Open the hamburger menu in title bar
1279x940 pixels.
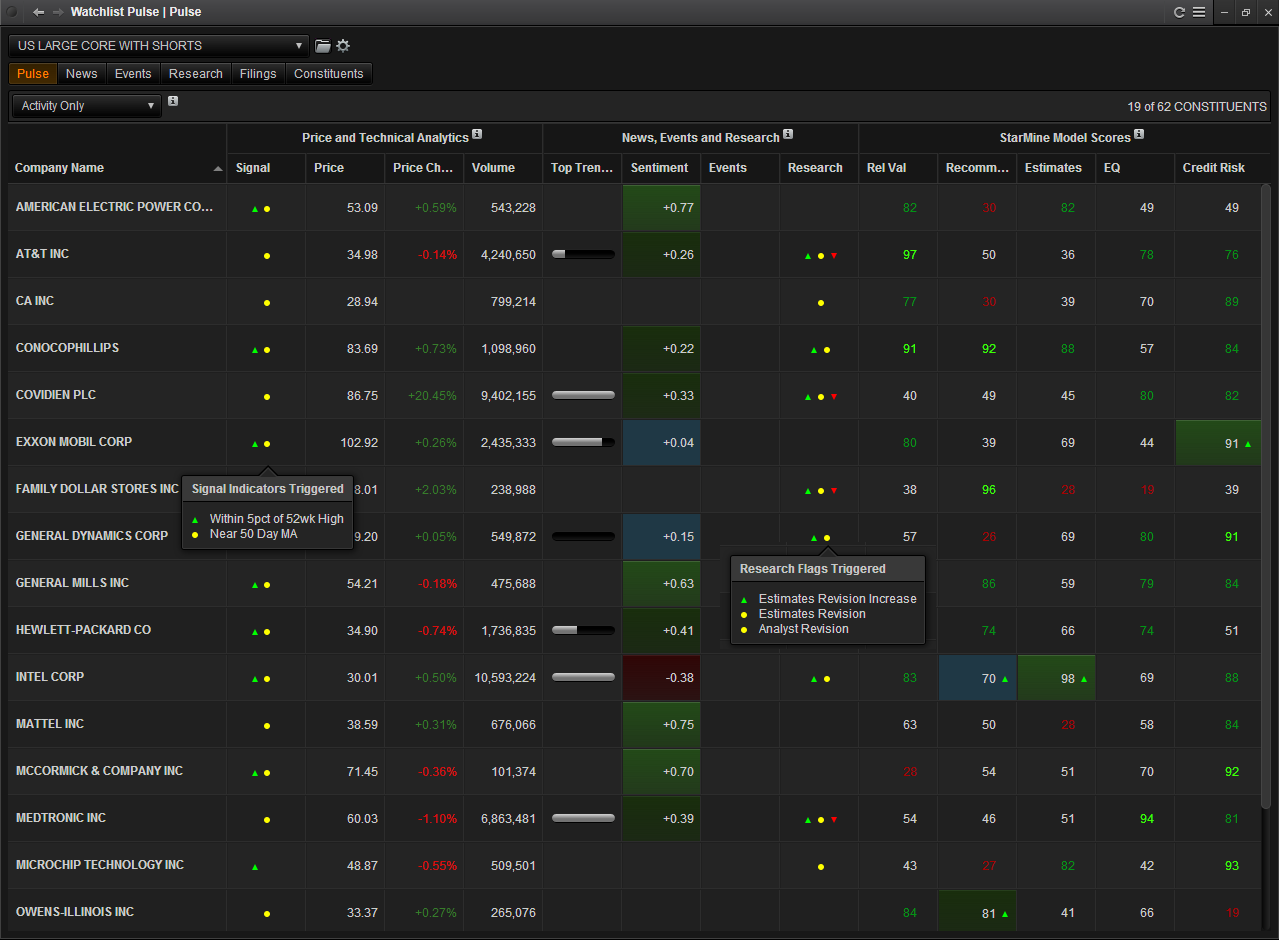coord(1198,12)
